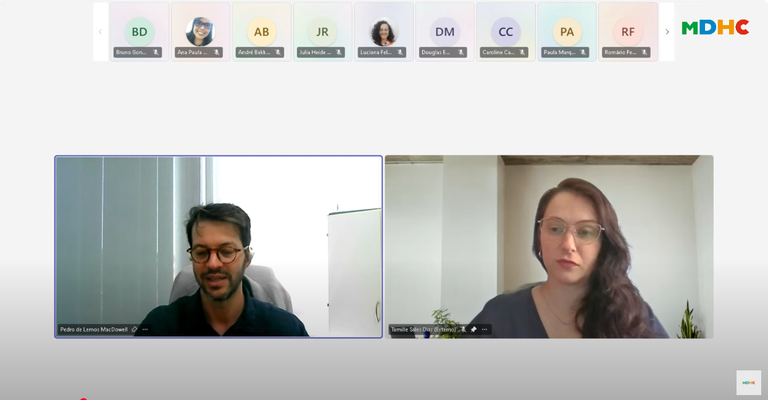
Task: Select Bruno participant tile with BD initials
Action: point(139,32)
